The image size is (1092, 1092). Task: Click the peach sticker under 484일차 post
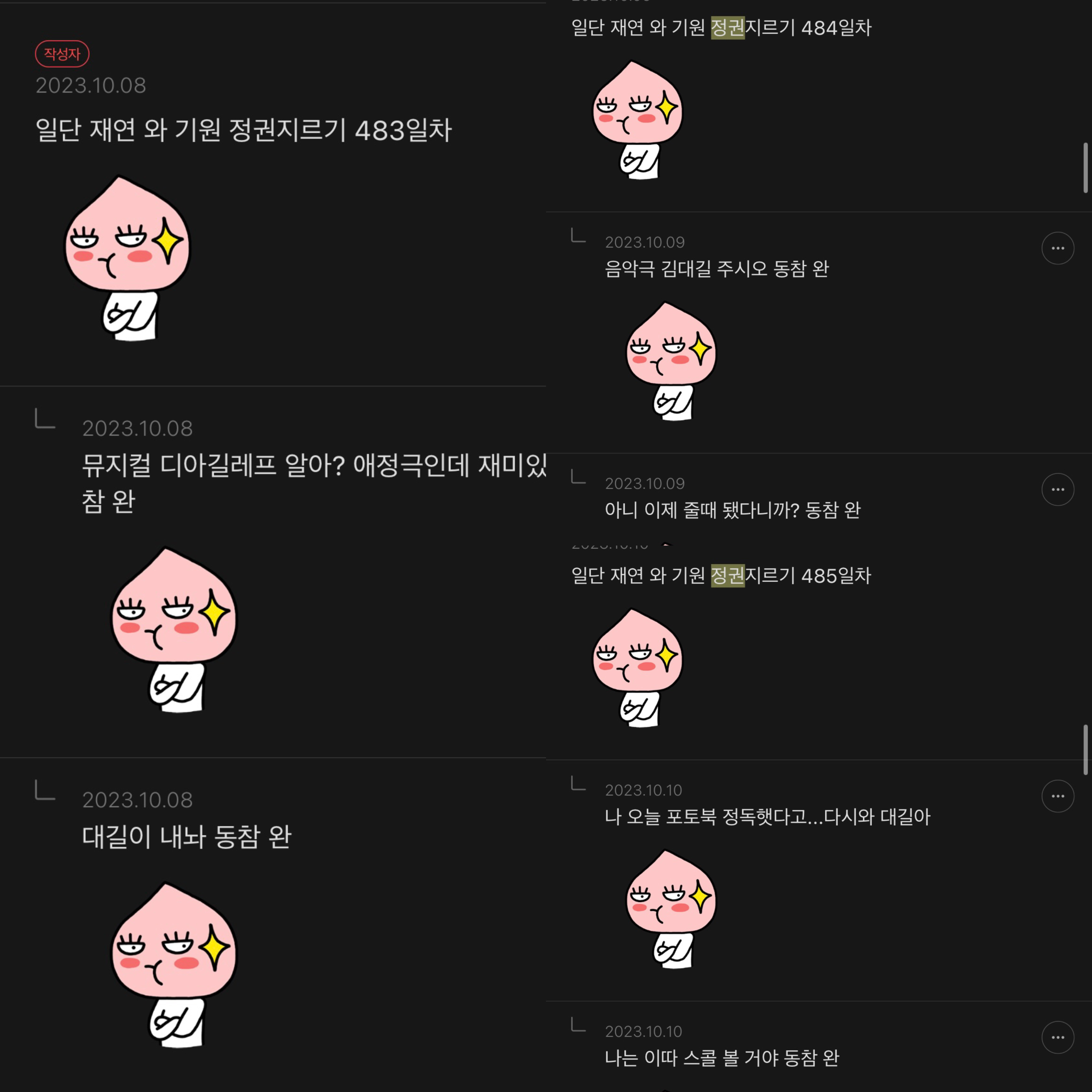coord(637,120)
